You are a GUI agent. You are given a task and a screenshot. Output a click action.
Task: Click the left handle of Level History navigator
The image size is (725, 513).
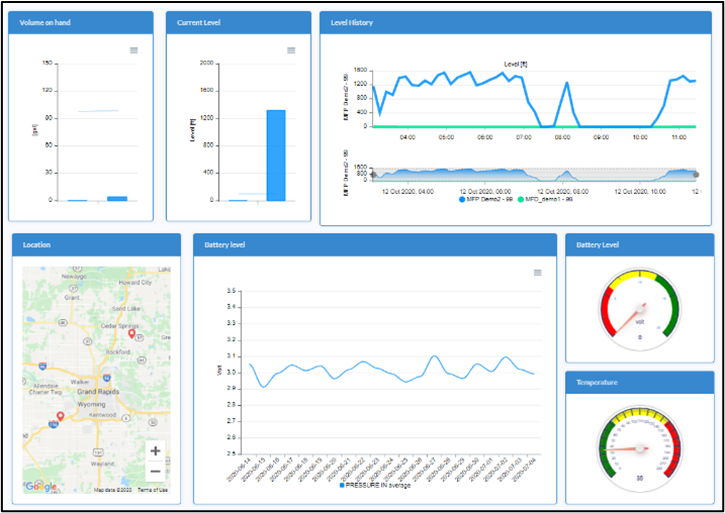(x=374, y=175)
